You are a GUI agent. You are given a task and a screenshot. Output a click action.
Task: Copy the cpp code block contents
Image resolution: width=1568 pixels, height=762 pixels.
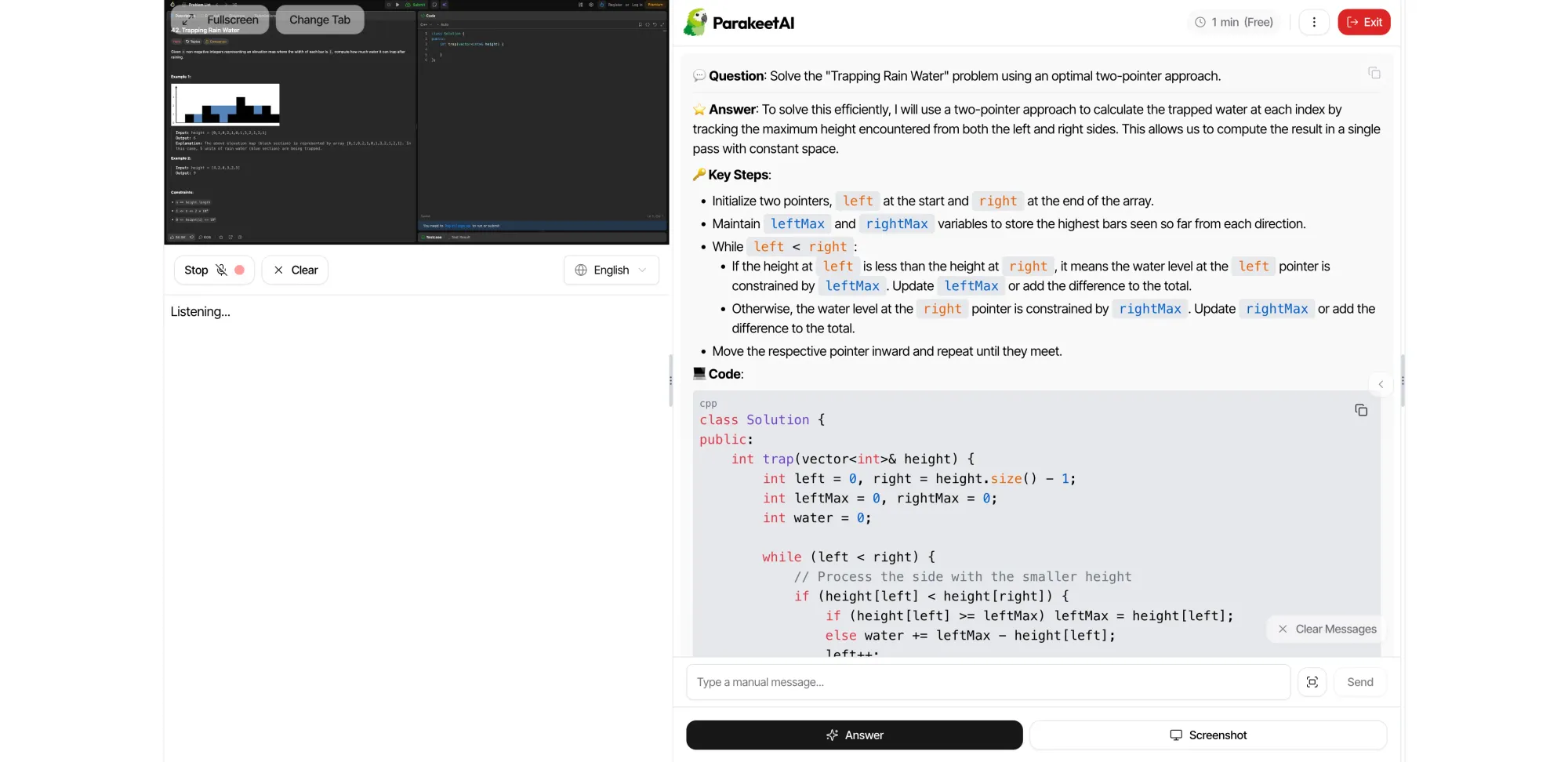click(1361, 410)
